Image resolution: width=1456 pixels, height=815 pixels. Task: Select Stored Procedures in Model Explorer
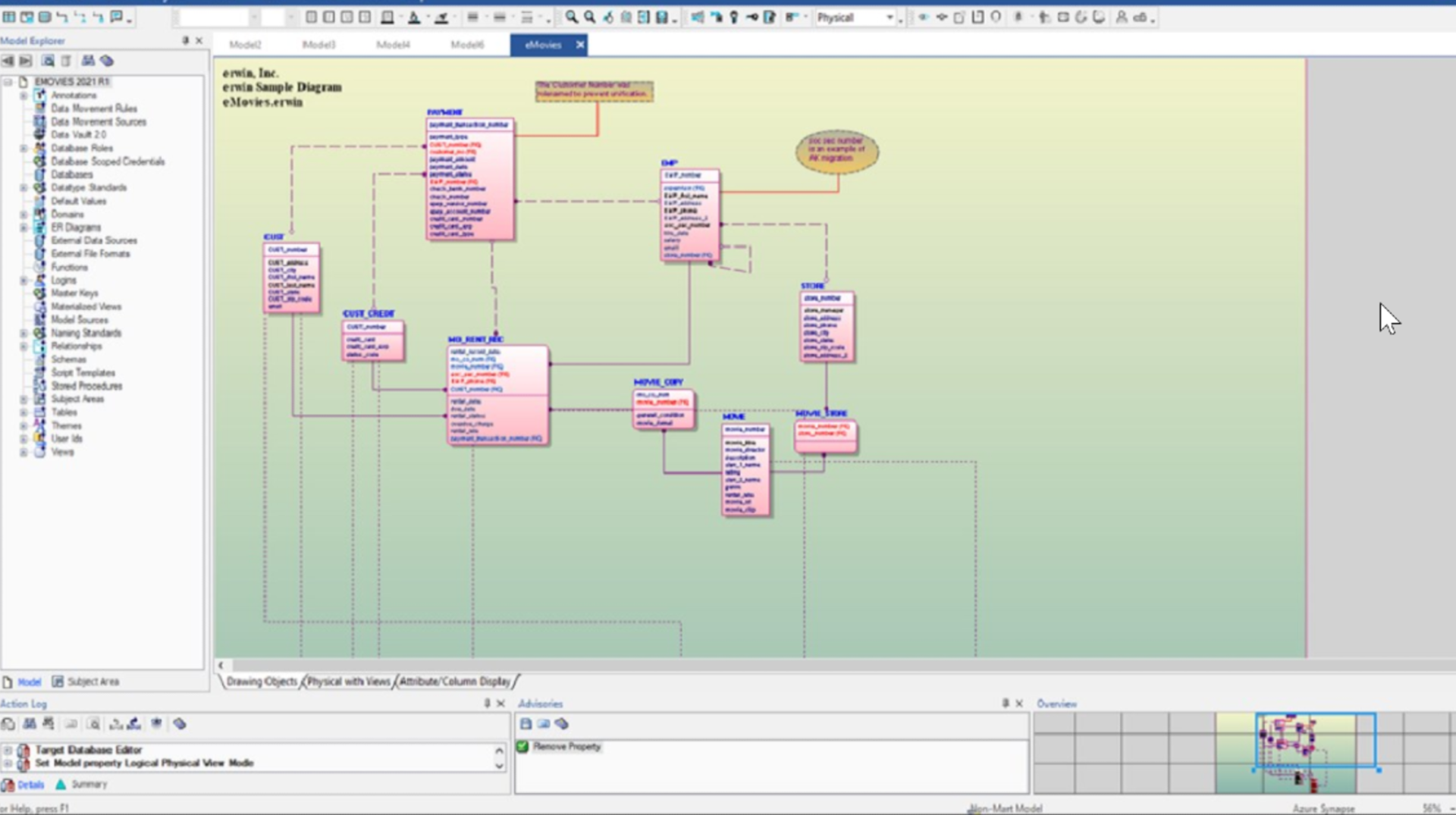(x=86, y=386)
